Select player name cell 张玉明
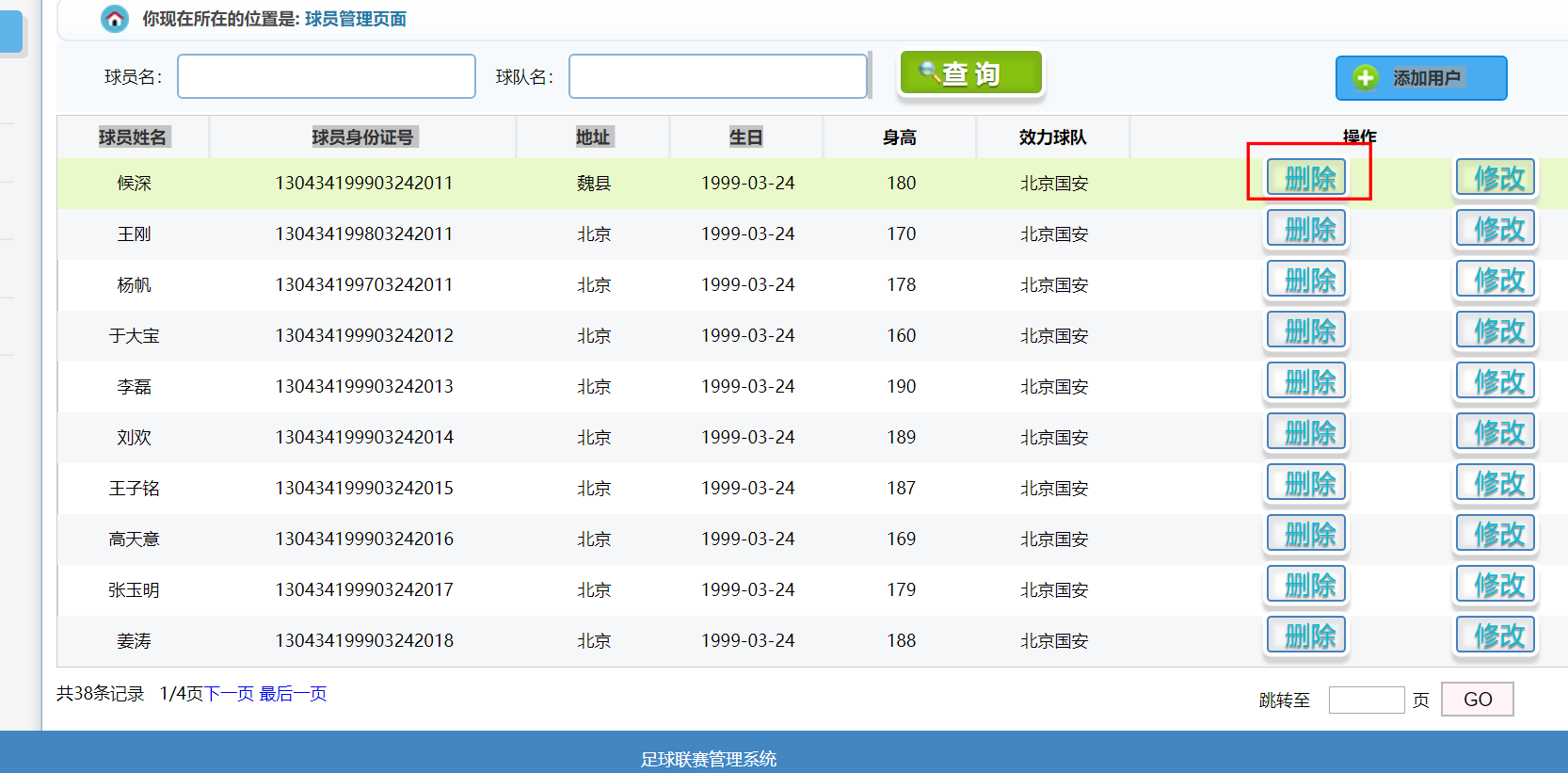1568x773 pixels. pos(134,589)
